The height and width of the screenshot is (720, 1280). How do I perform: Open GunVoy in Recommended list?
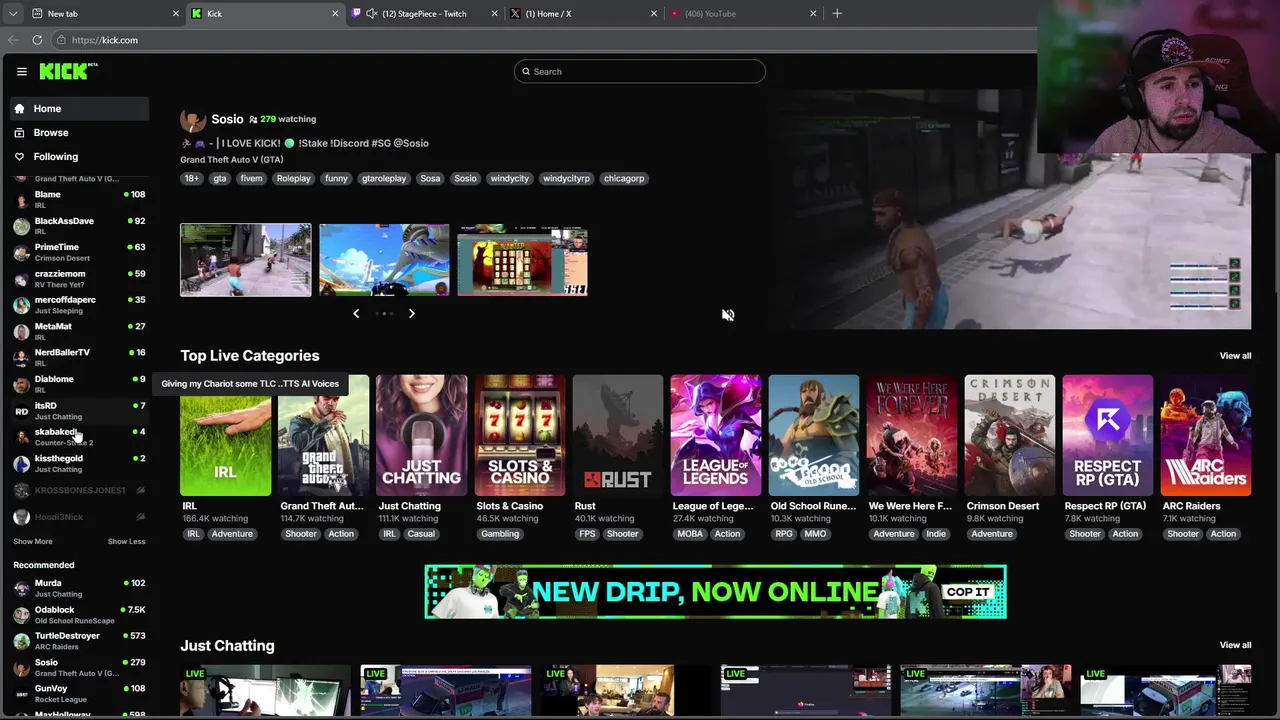click(x=80, y=693)
